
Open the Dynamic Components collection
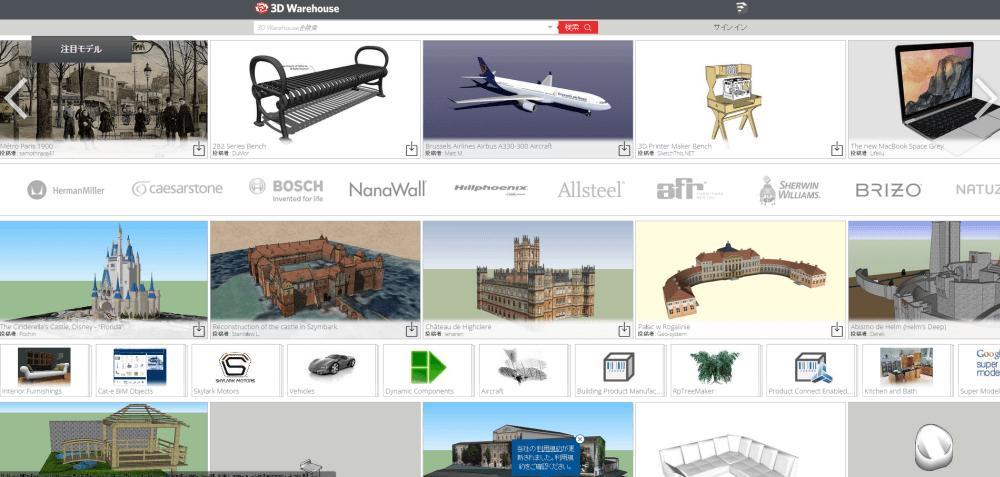[427, 371]
